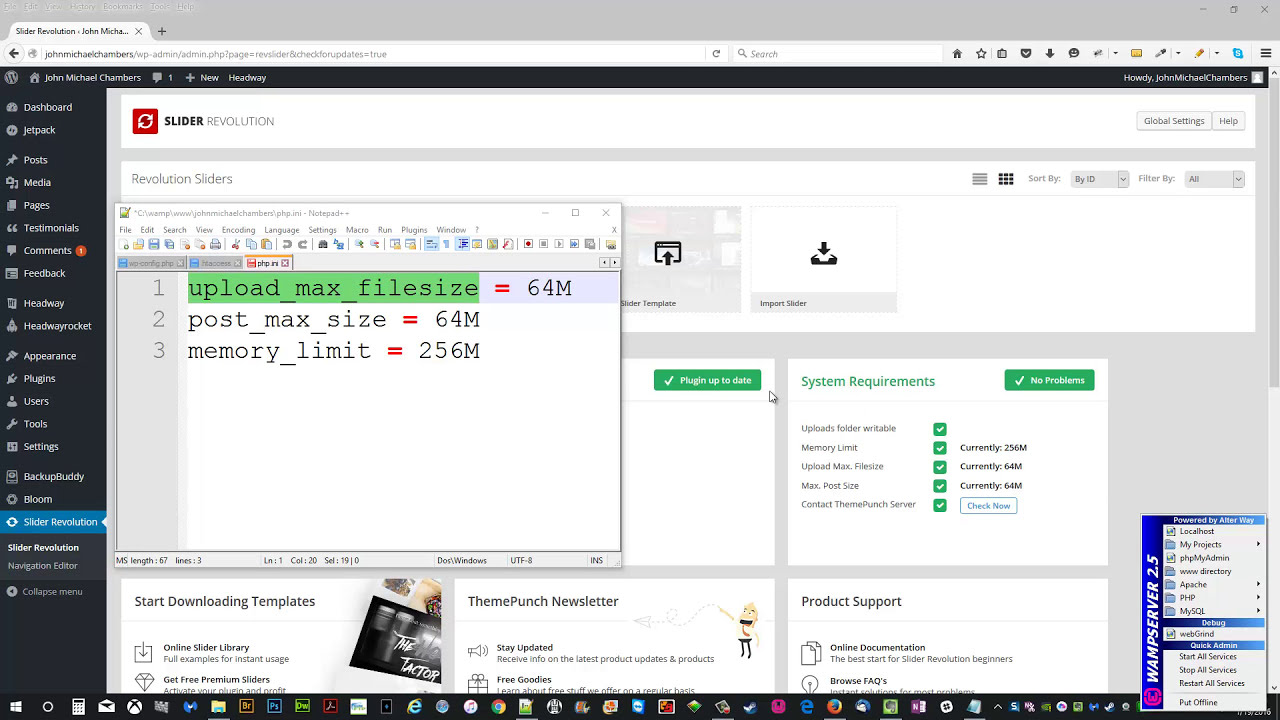
Task: Click Restart All Services in WampServer
Action: [x=1211, y=684]
